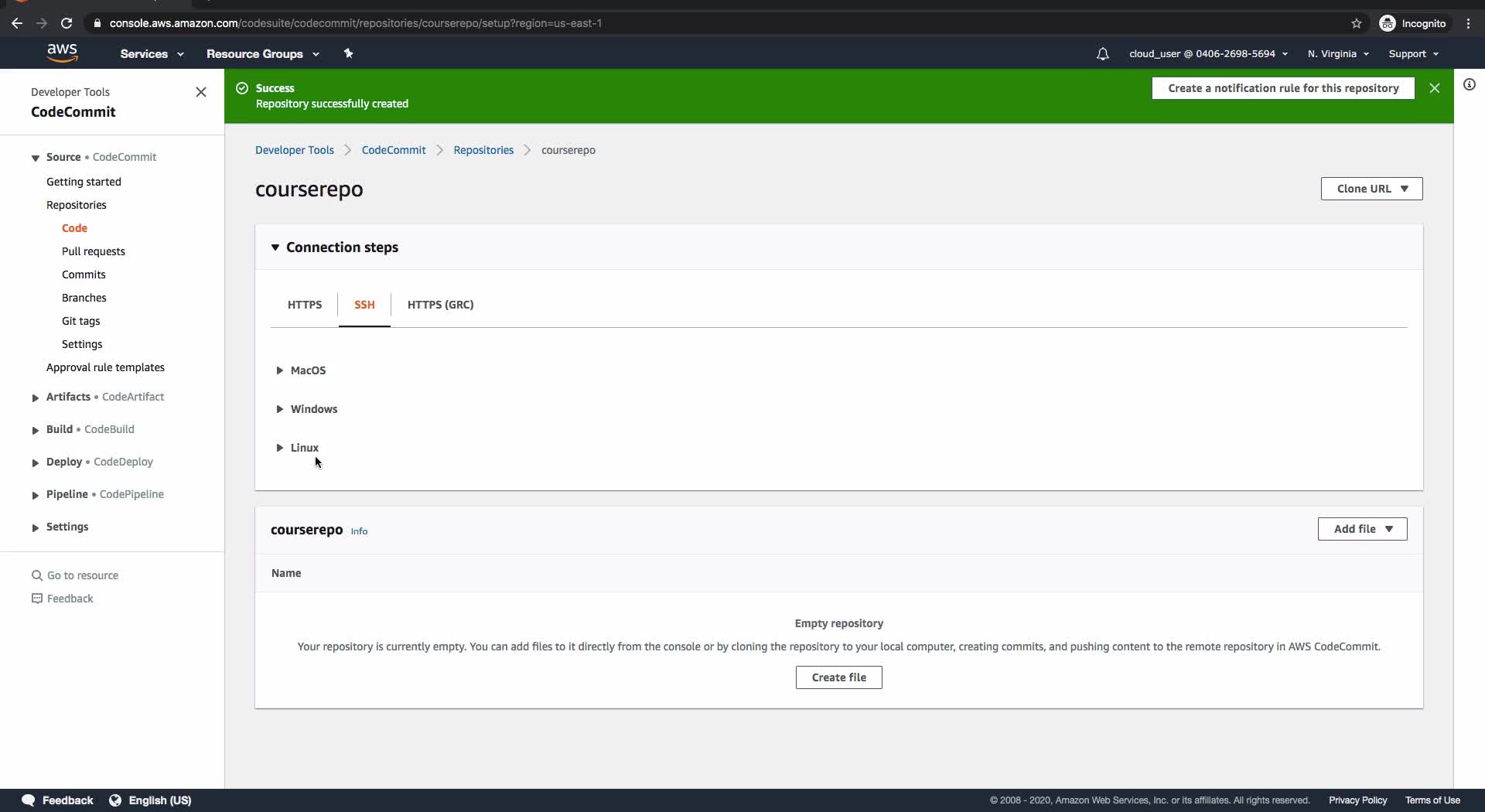Image resolution: width=1485 pixels, height=812 pixels.
Task: Open Getting started in sidebar
Action: click(84, 182)
